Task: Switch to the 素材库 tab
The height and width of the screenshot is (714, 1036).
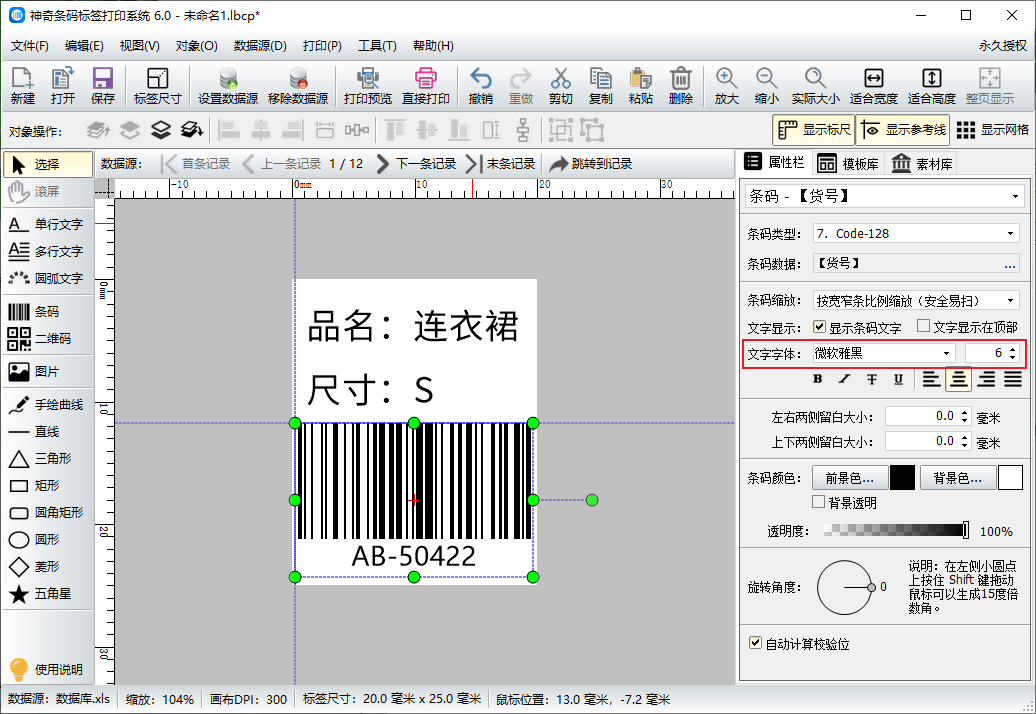Action: [x=922, y=163]
